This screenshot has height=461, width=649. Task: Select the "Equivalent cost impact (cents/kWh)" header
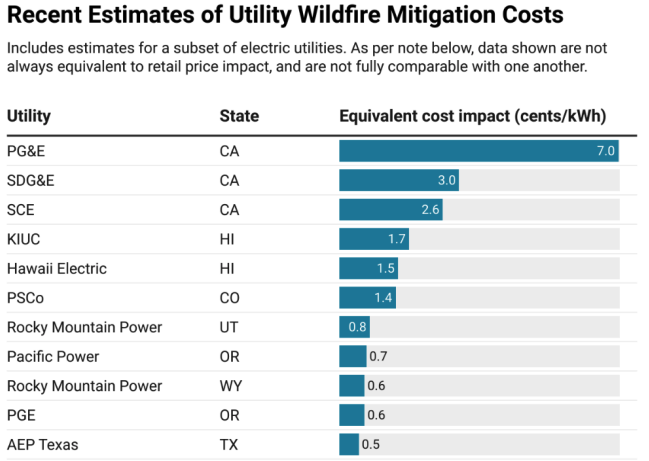(472, 117)
